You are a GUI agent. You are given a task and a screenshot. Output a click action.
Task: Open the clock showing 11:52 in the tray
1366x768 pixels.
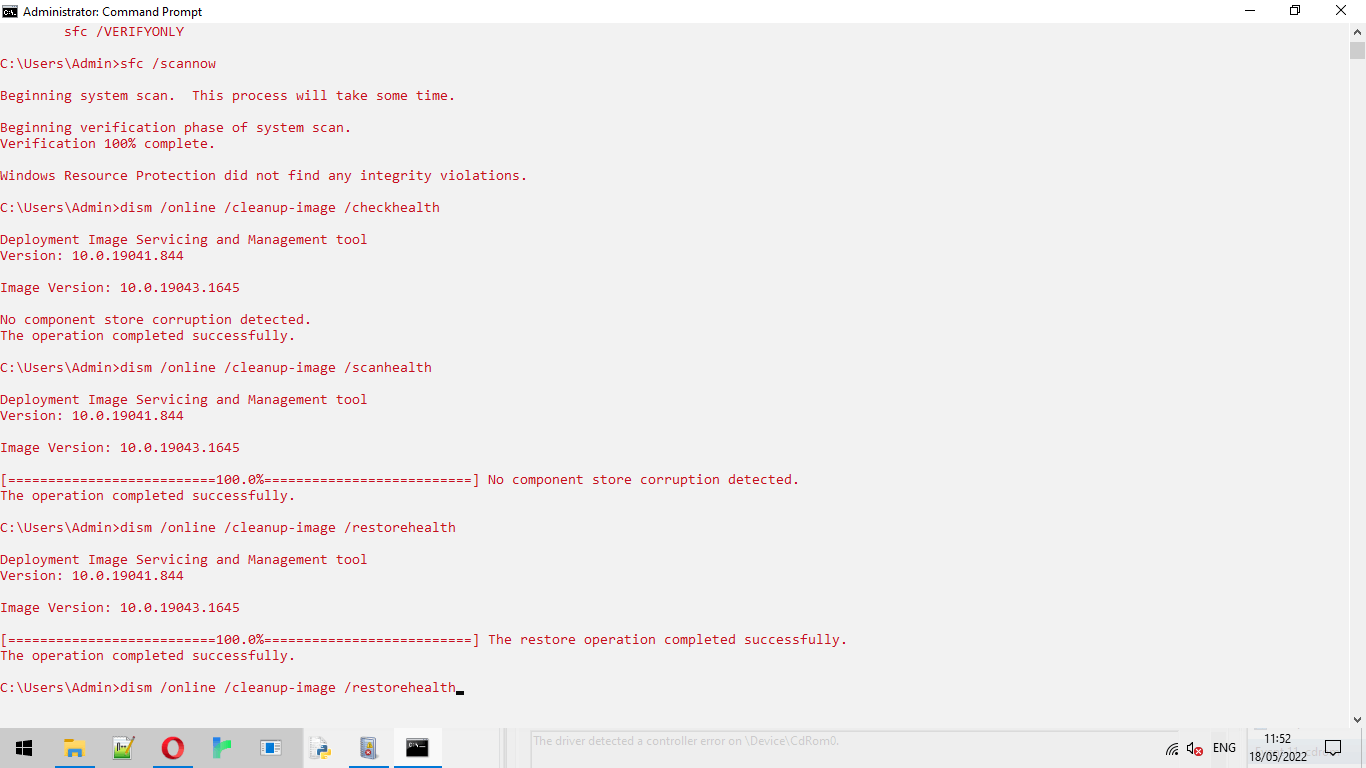click(x=1277, y=747)
